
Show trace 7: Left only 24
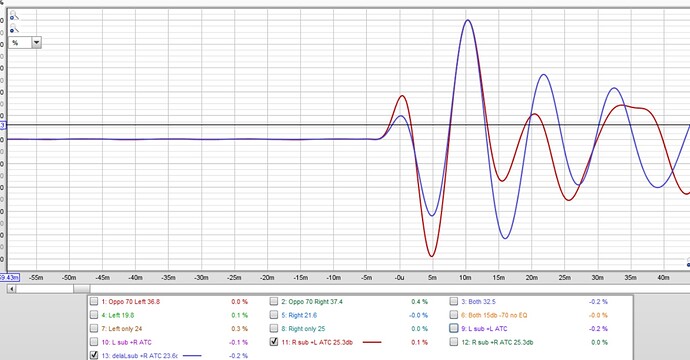point(94,328)
